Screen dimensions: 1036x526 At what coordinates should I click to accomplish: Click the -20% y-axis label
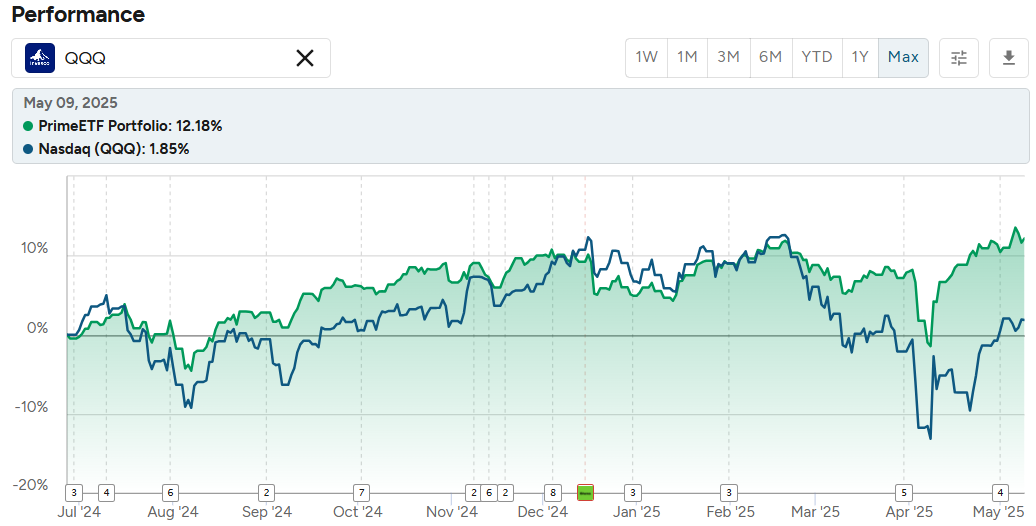coord(32,485)
